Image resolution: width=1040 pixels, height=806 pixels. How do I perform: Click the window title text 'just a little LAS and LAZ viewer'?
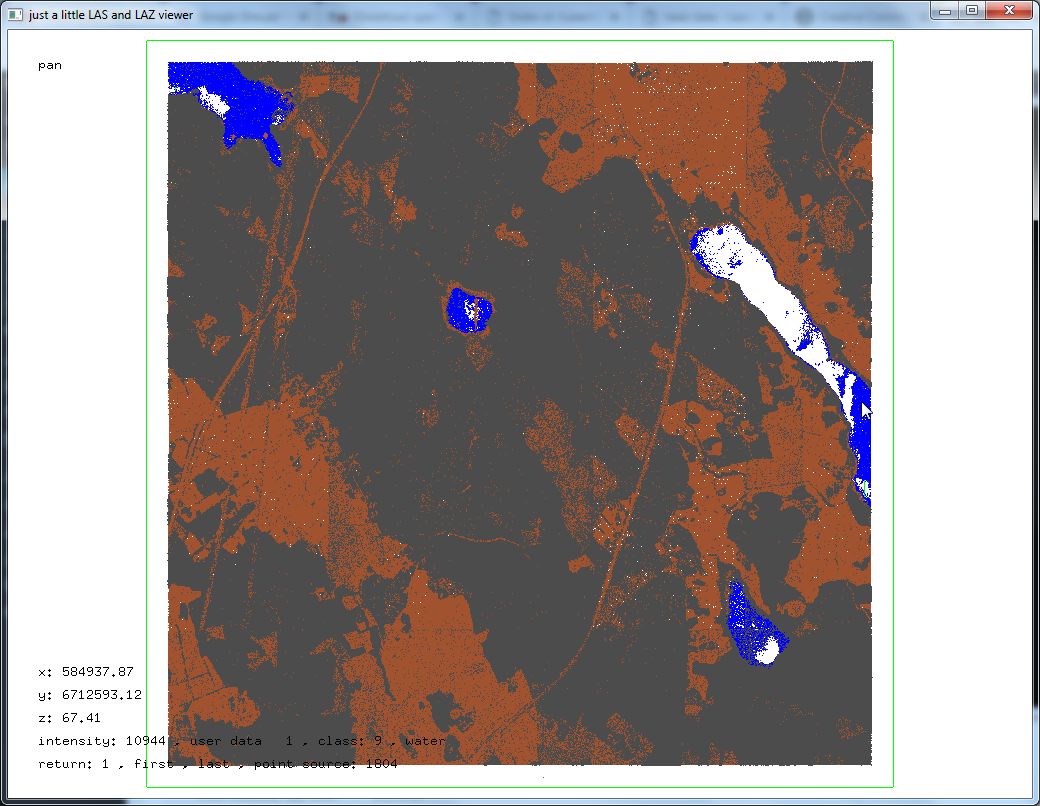point(111,15)
